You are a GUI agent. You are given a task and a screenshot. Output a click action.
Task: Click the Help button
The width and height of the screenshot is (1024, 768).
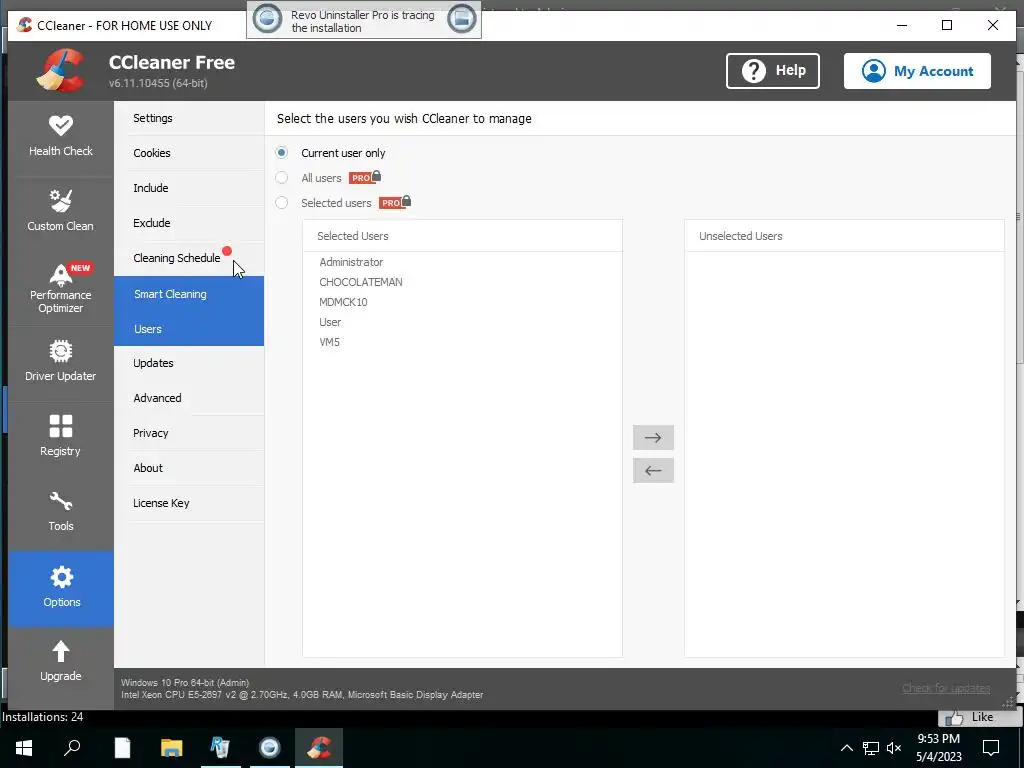tap(773, 71)
